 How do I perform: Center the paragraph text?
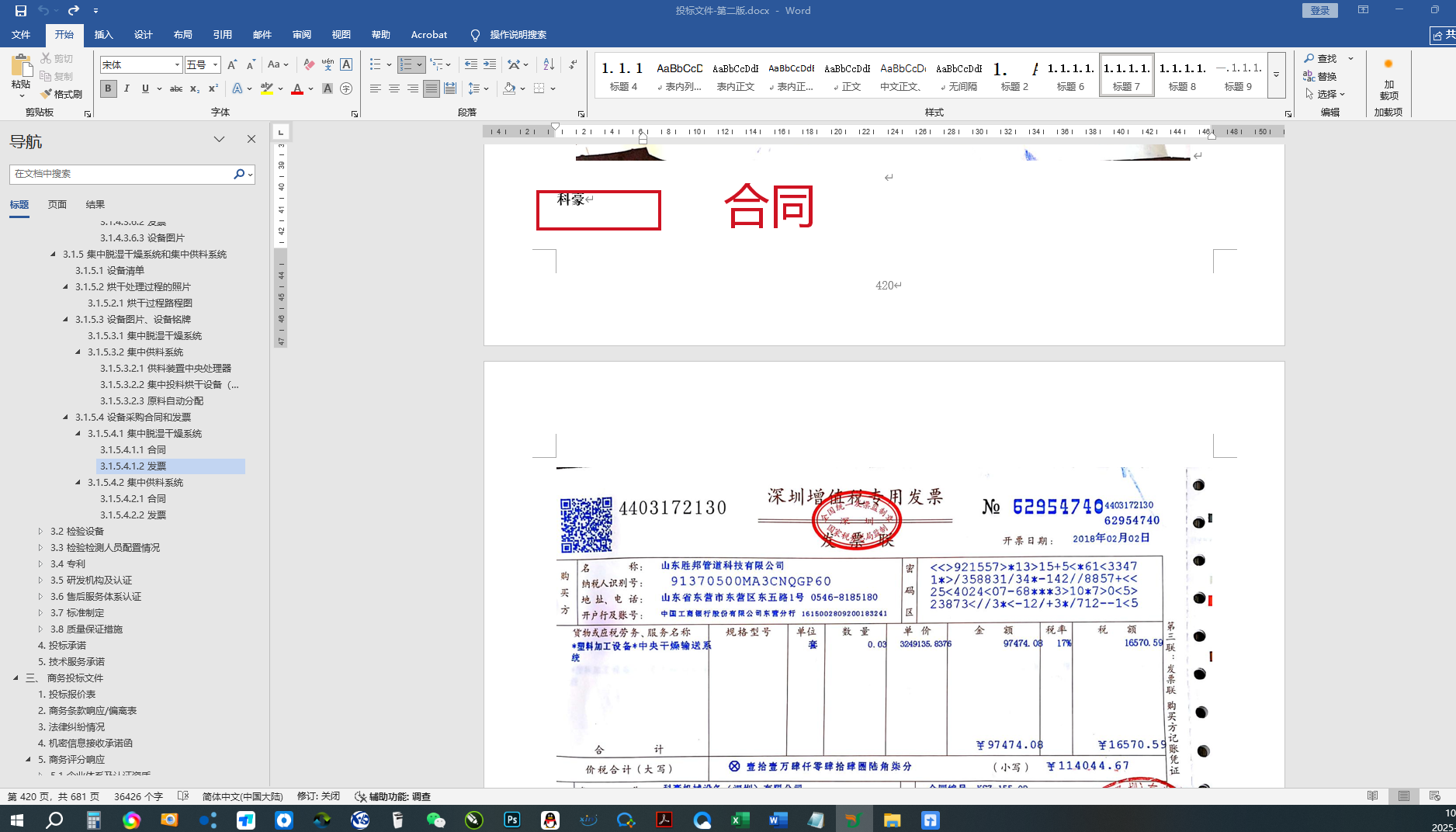point(394,88)
